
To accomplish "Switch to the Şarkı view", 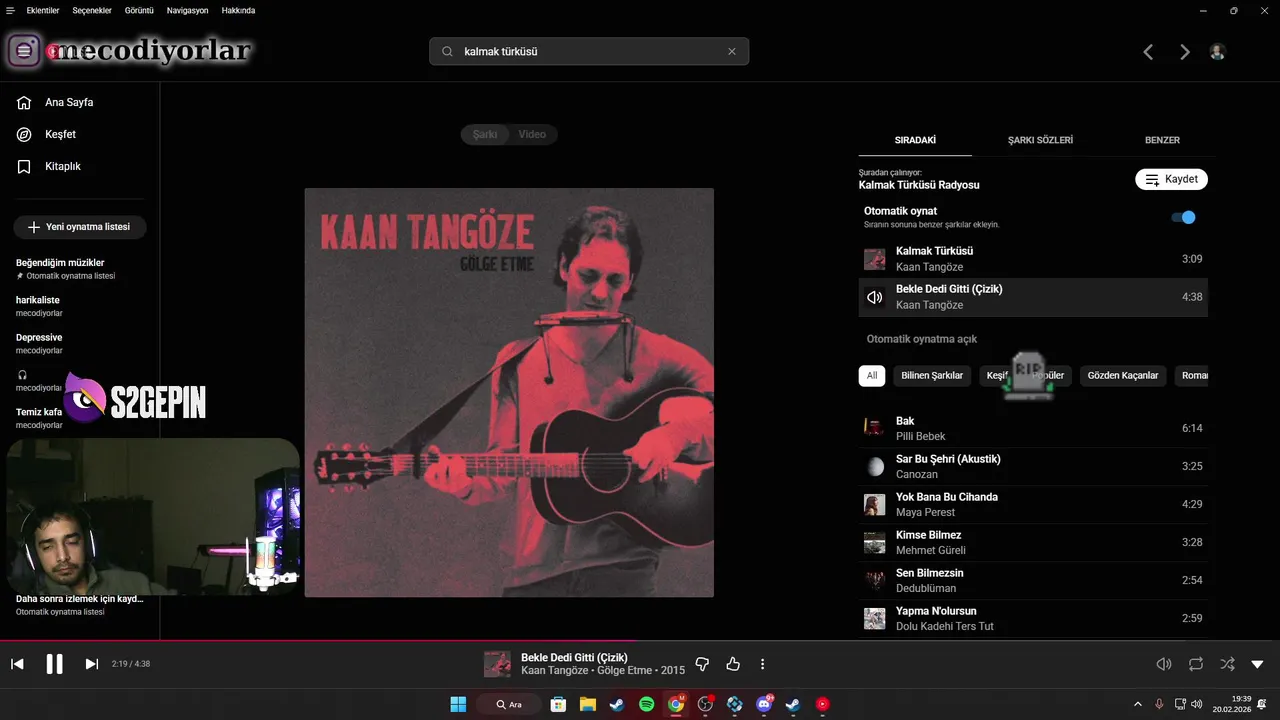I will click(x=485, y=134).
